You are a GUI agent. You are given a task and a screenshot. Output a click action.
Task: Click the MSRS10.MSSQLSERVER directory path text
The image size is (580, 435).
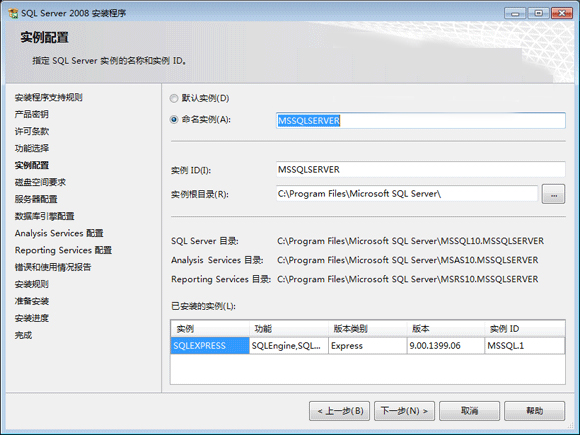pos(408,279)
